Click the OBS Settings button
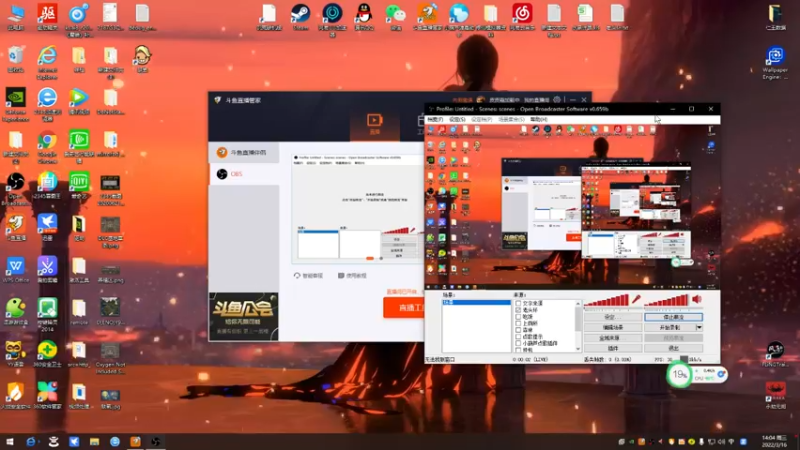Screen dimensions: 800x450 point(613,317)
